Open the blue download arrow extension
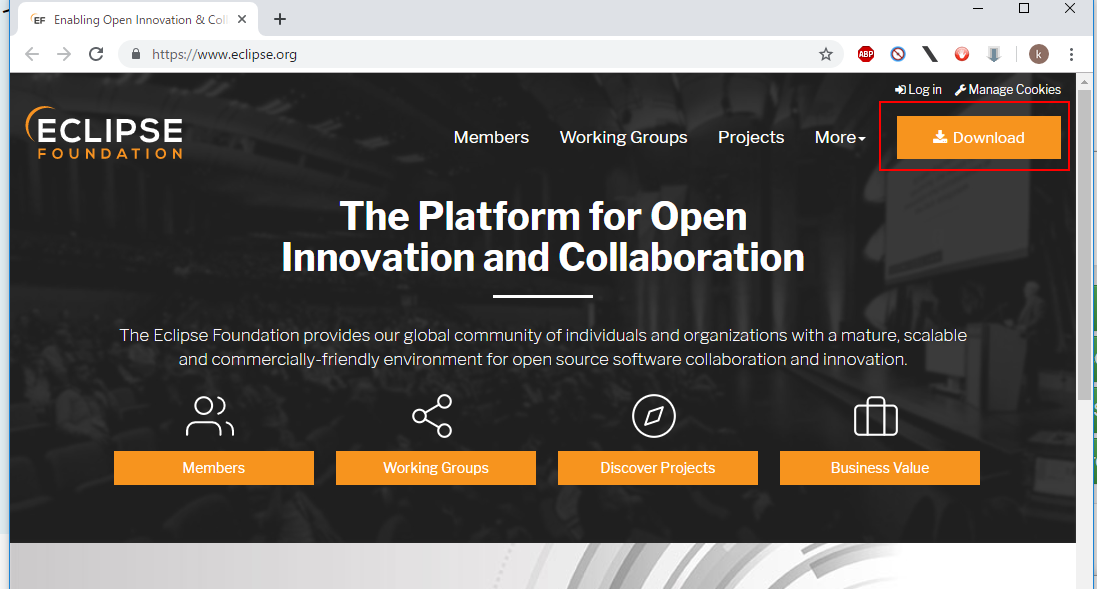 [x=994, y=54]
